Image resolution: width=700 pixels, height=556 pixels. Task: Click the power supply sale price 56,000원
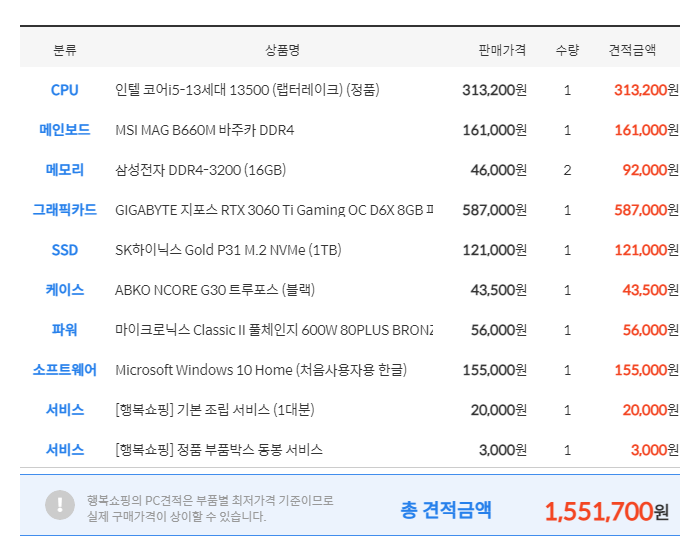coord(499,330)
